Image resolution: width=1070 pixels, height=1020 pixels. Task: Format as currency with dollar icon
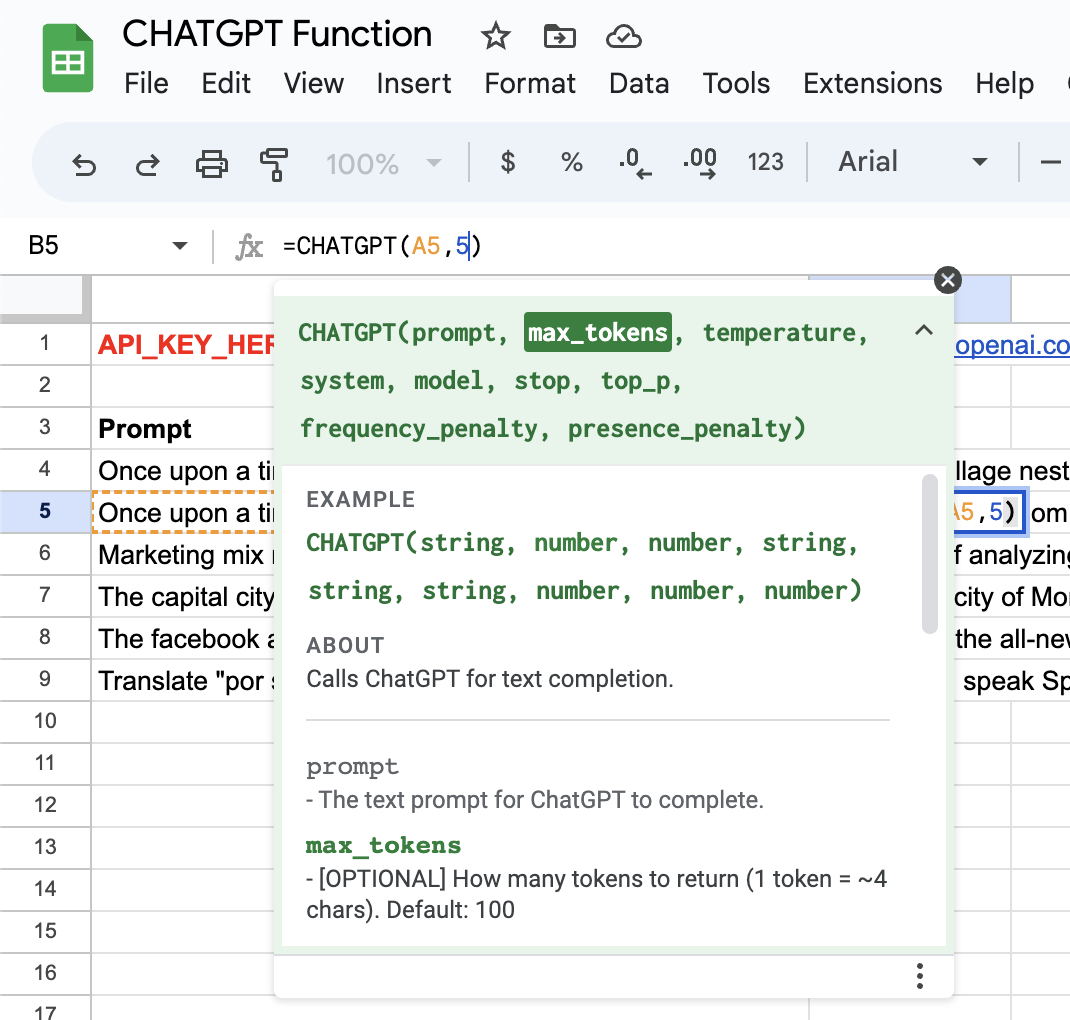tap(508, 162)
